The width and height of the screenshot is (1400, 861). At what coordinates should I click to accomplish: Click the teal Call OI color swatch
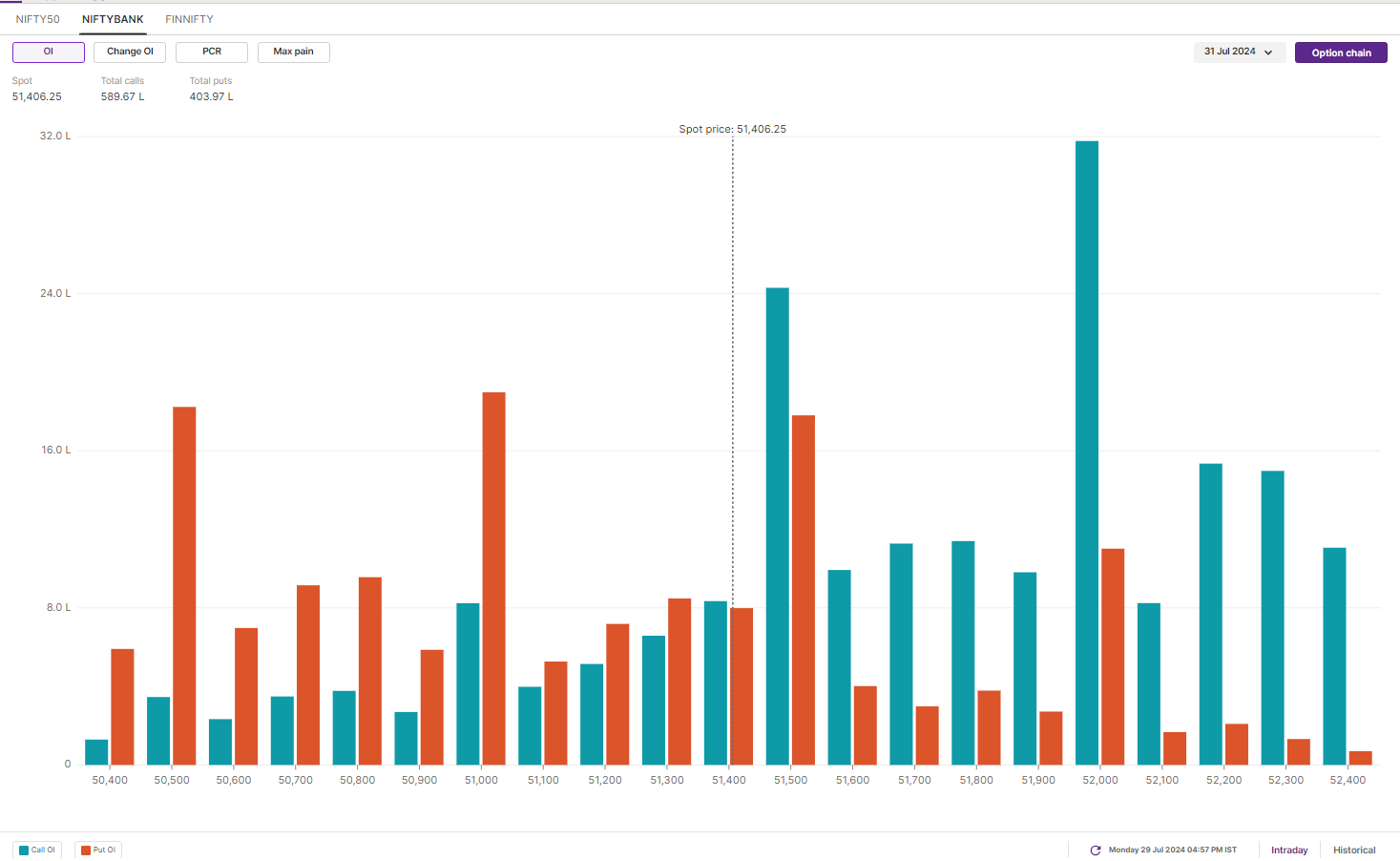24,850
